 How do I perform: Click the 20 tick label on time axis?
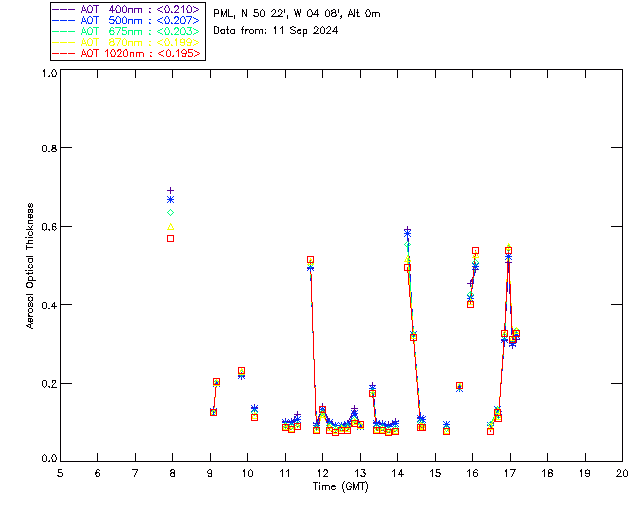pyautogui.click(x=622, y=472)
